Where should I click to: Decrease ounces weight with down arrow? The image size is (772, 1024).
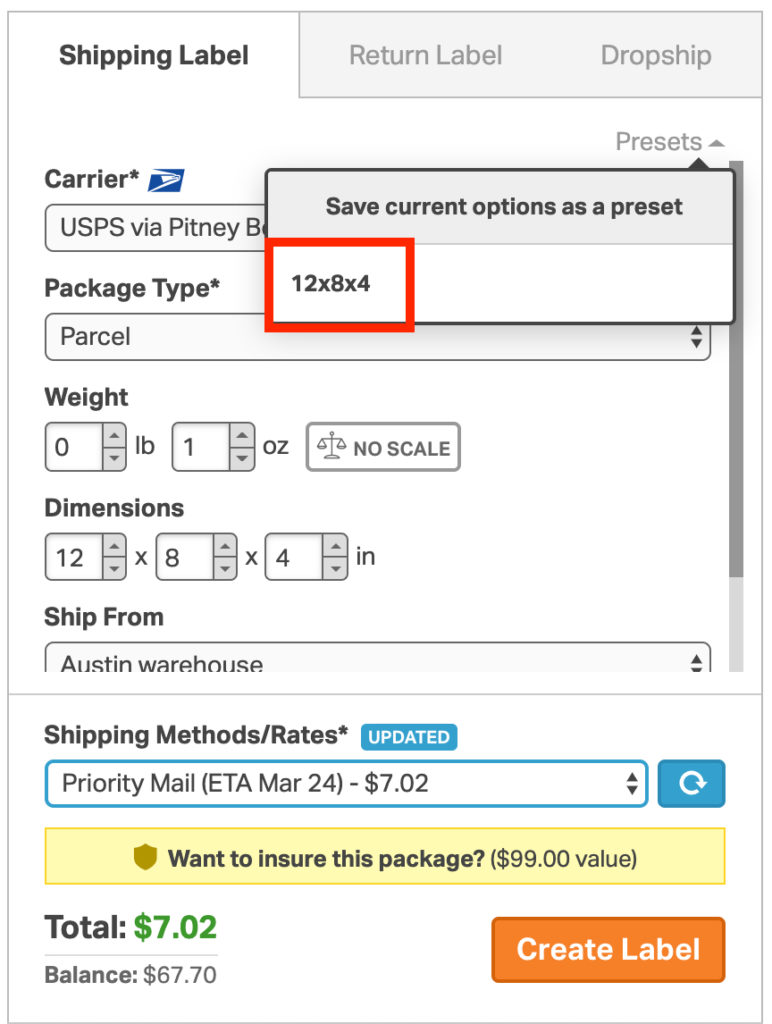tap(242, 458)
